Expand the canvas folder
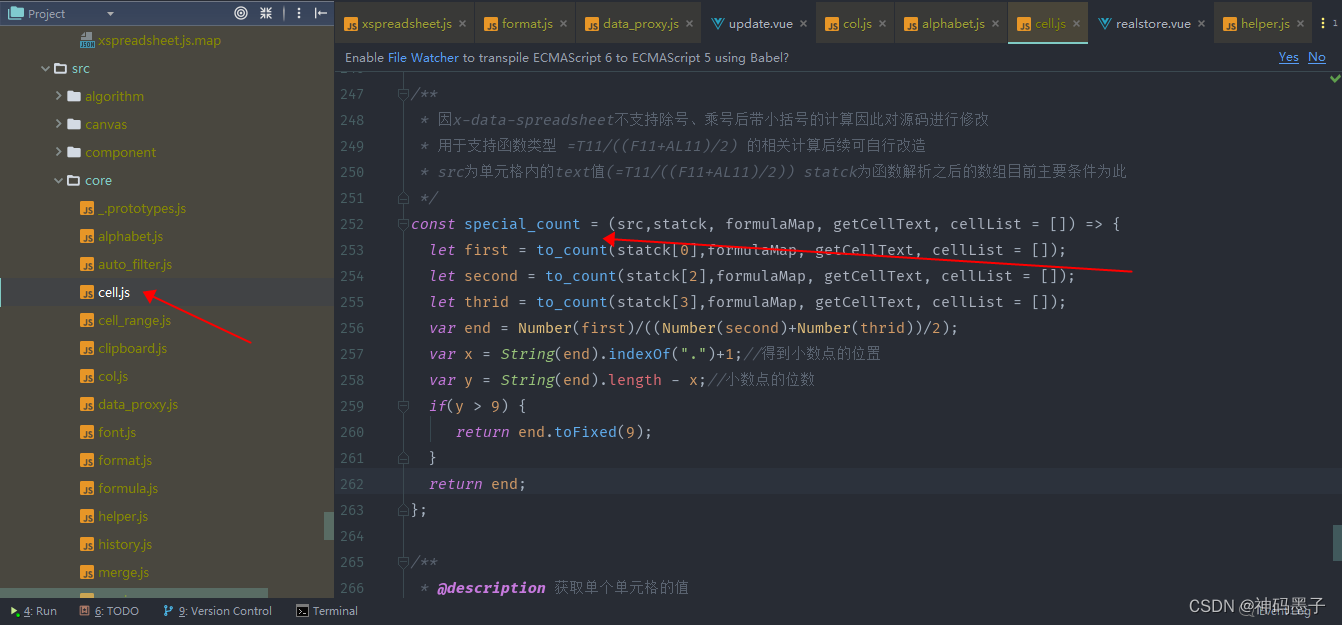 pyautogui.click(x=59, y=125)
